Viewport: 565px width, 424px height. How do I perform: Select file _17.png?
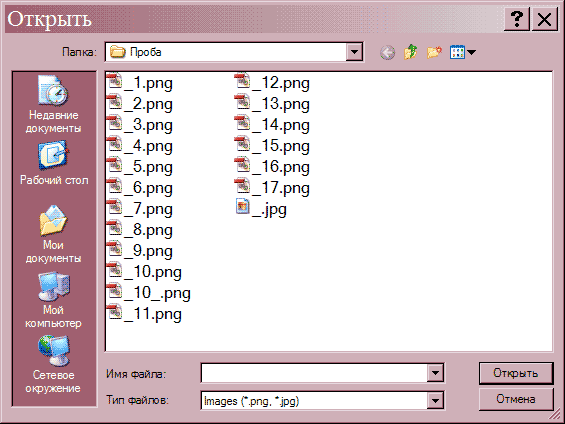(x=273, y=188)
